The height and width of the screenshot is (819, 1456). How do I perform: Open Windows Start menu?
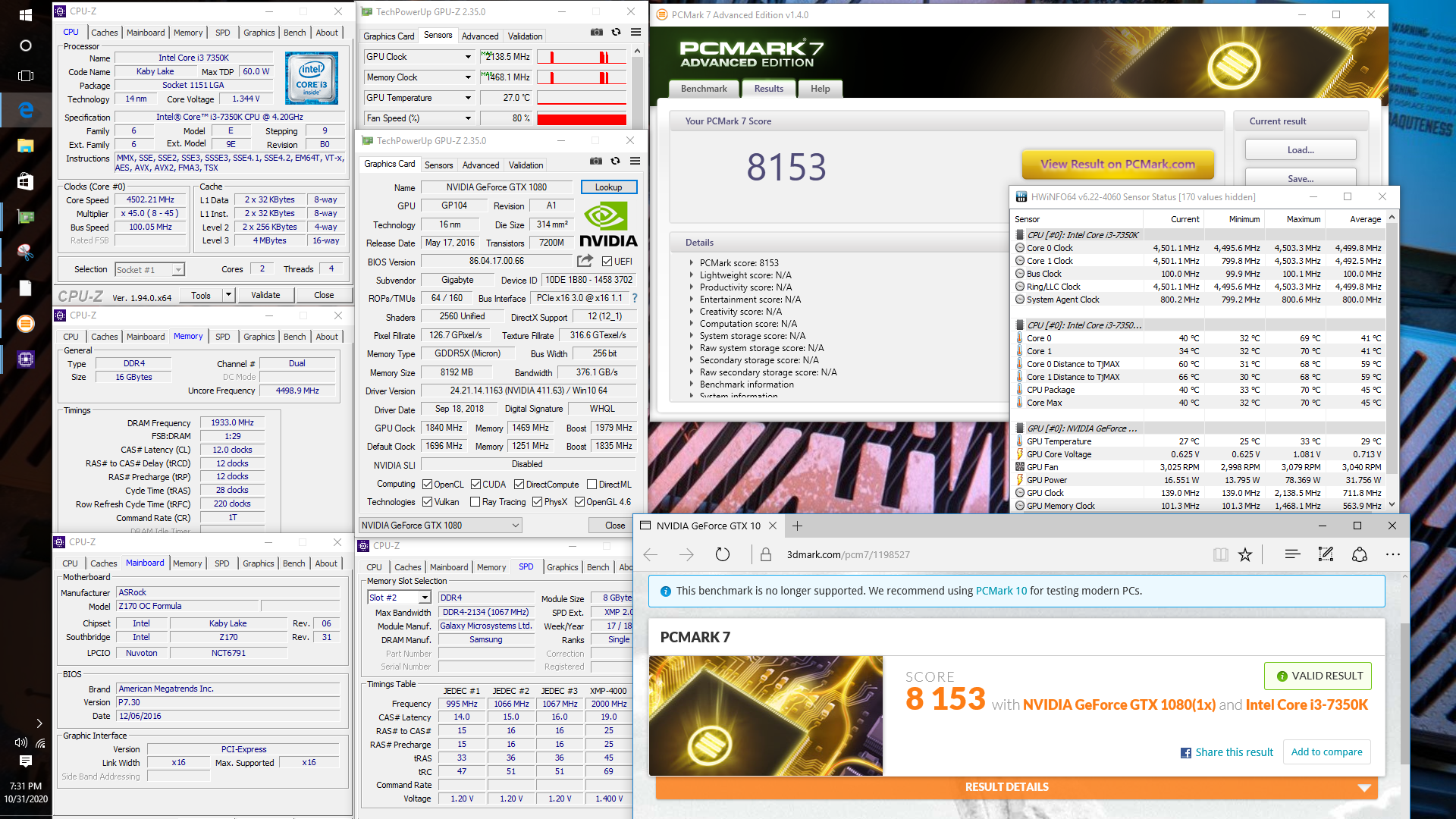[25, 14]
